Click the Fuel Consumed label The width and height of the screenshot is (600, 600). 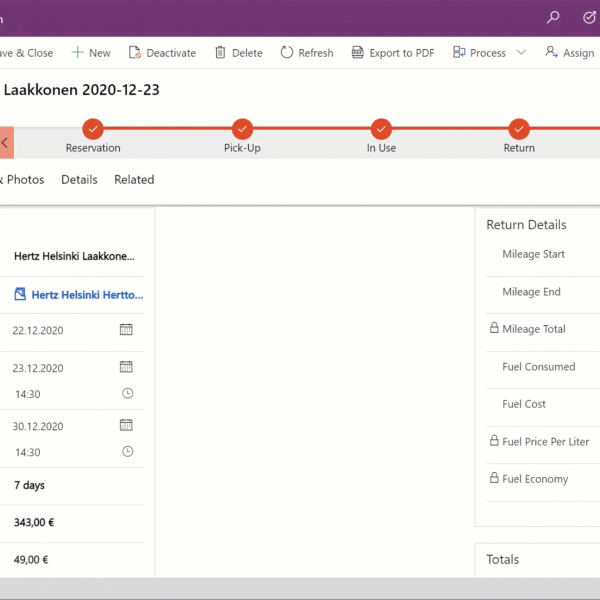[x=539, y=367]
